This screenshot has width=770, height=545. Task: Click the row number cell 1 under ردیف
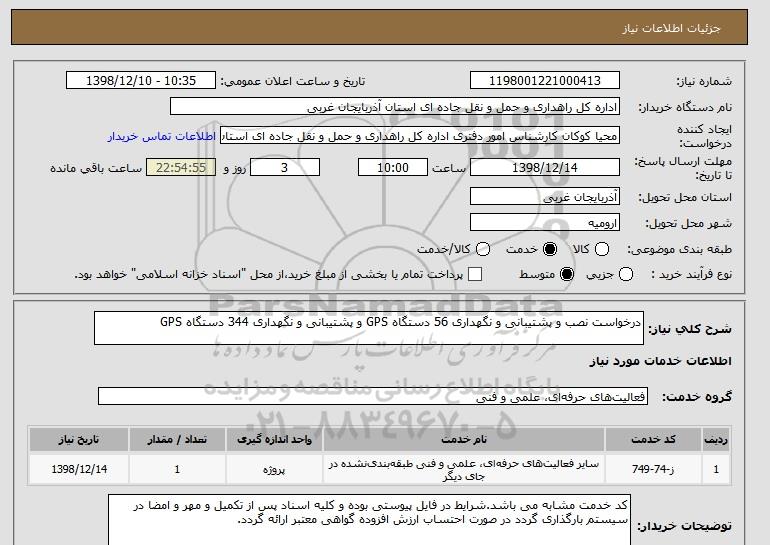tap(715, 469)
